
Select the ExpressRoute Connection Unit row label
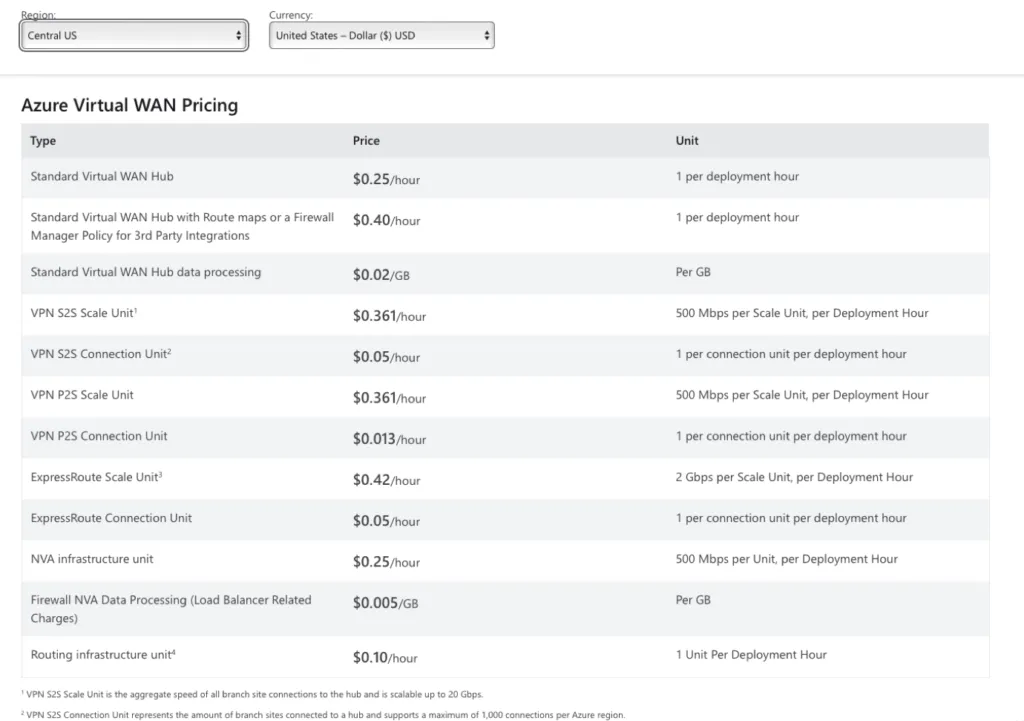click(111, 518)
